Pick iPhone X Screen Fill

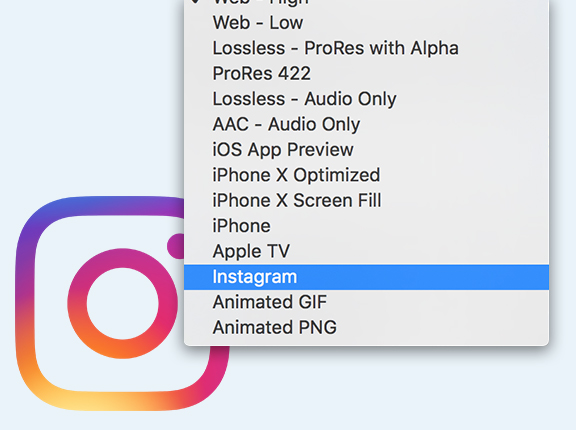coord(366,200)
